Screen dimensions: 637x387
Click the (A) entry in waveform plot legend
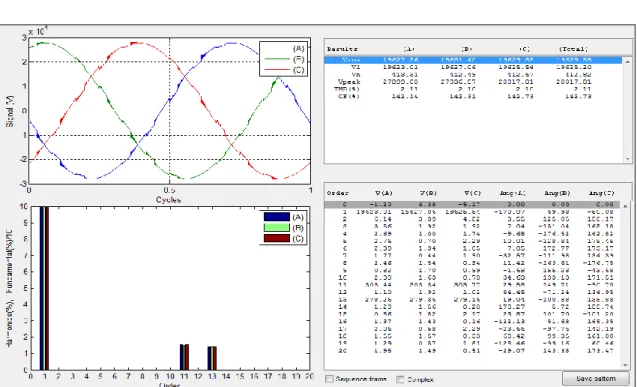coord(298,48)
